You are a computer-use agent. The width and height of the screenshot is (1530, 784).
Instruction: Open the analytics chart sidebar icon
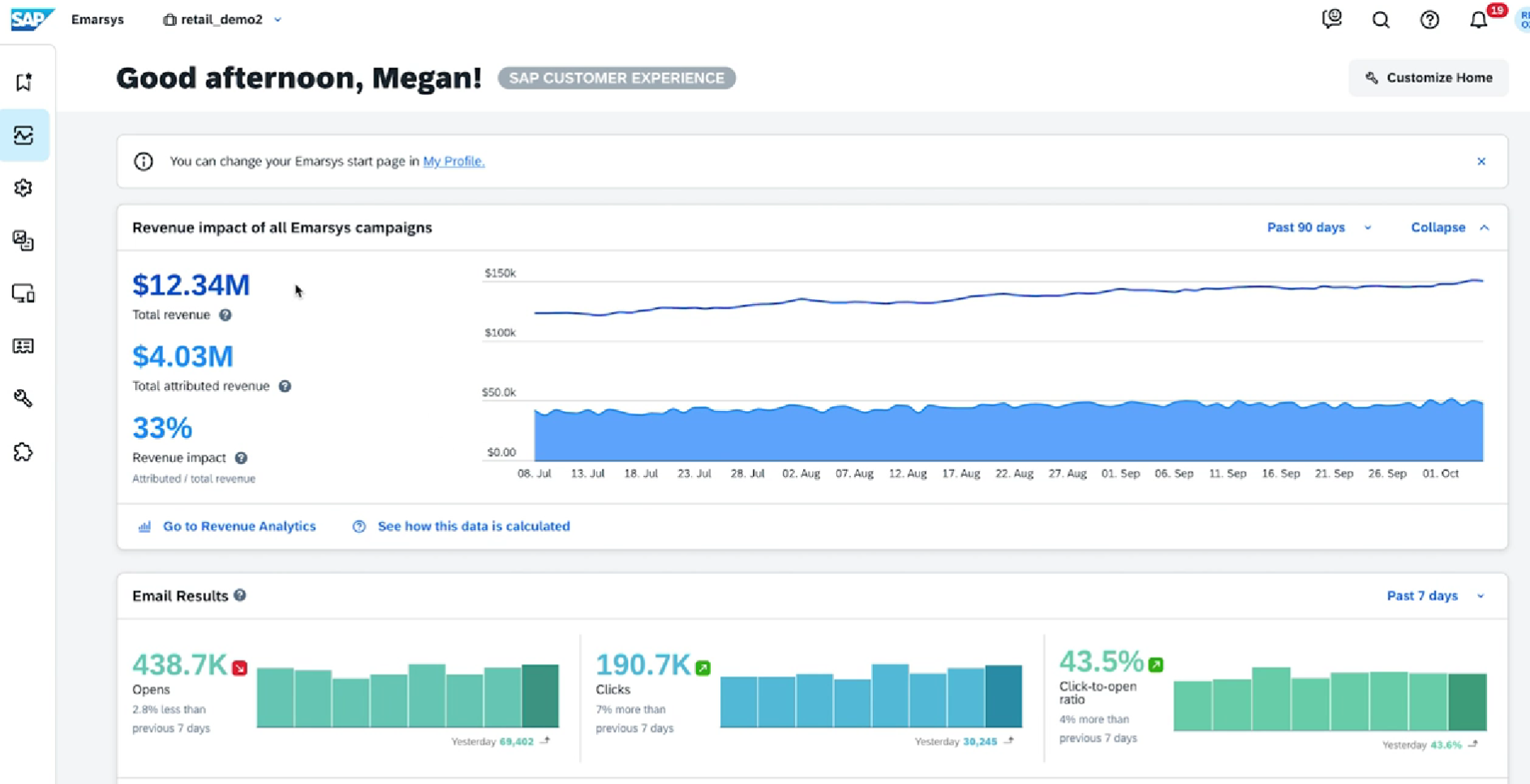(x=24, y=135)
